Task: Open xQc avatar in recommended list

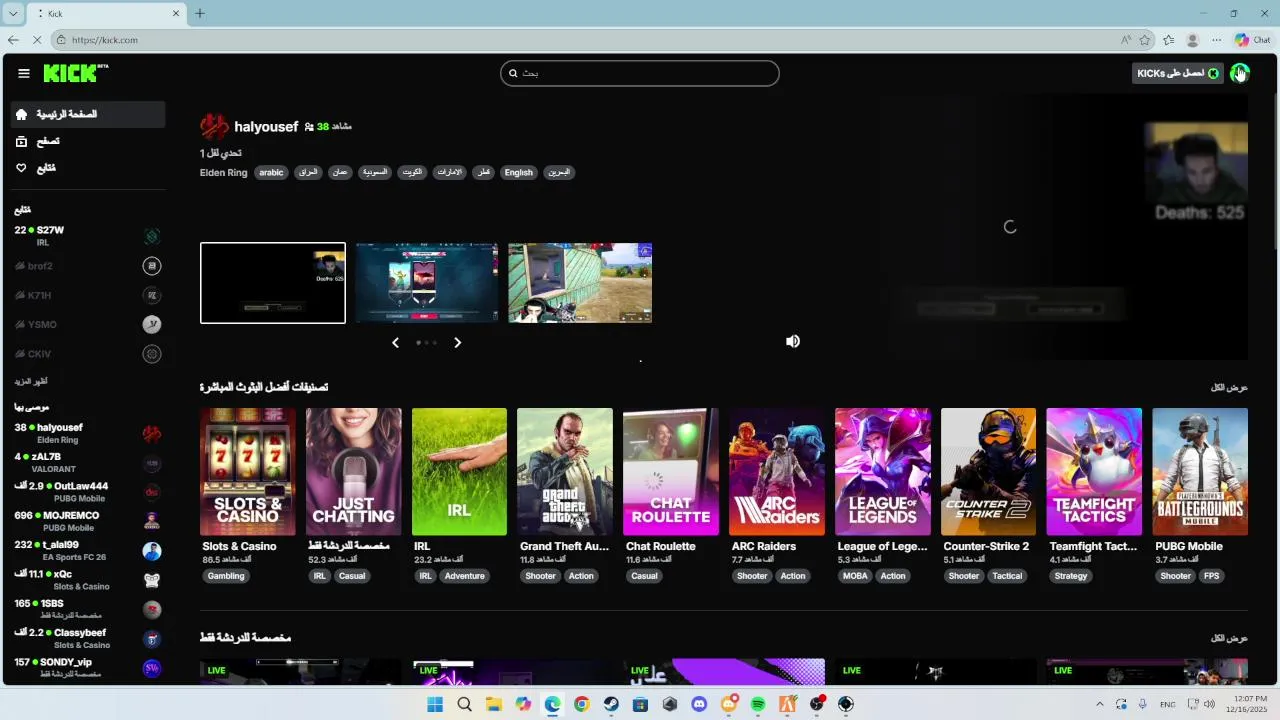Action: [x=152, y=580]
